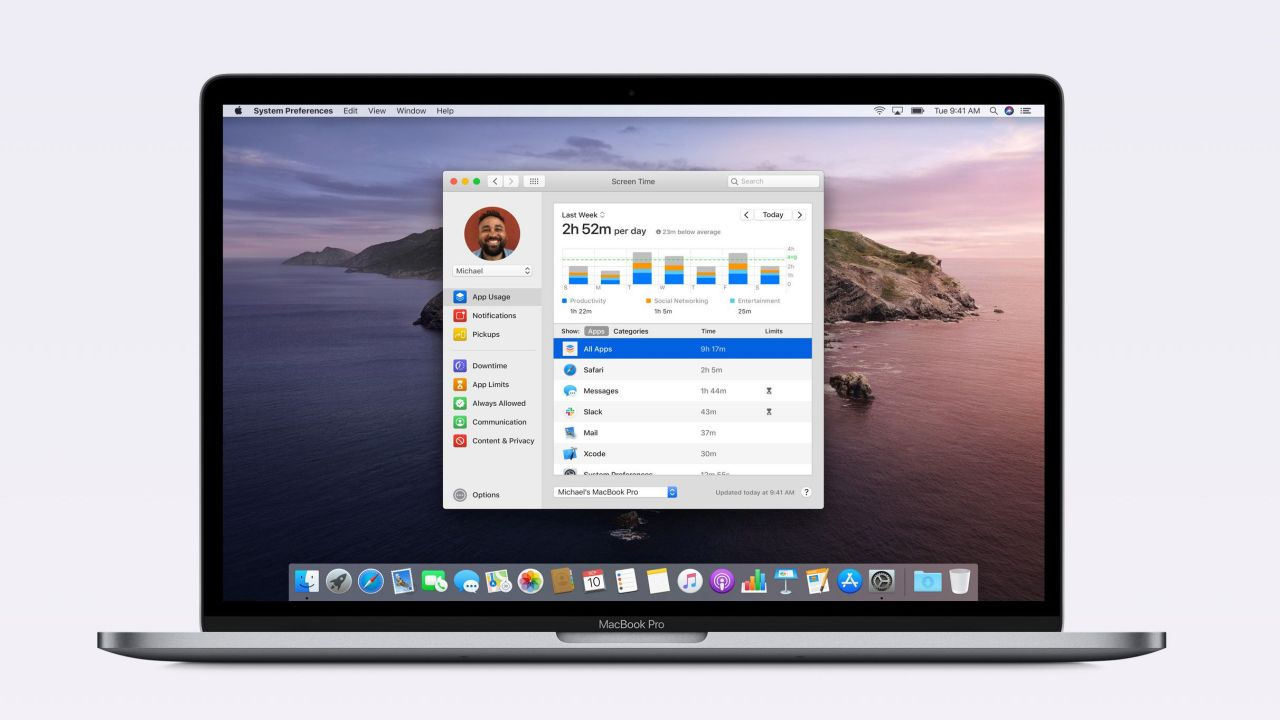Click the Options button in sidebar
1280x720 pixels.
(x=477, y=495)
